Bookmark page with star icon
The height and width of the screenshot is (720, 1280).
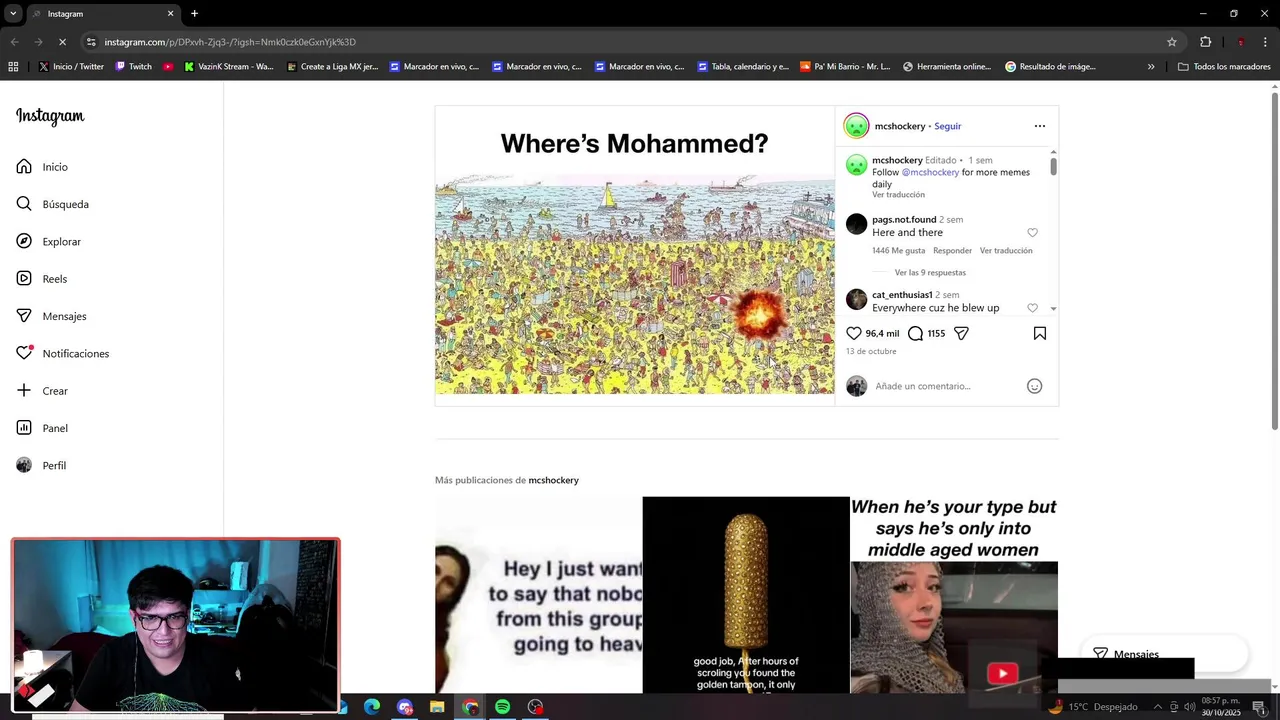1172,42
